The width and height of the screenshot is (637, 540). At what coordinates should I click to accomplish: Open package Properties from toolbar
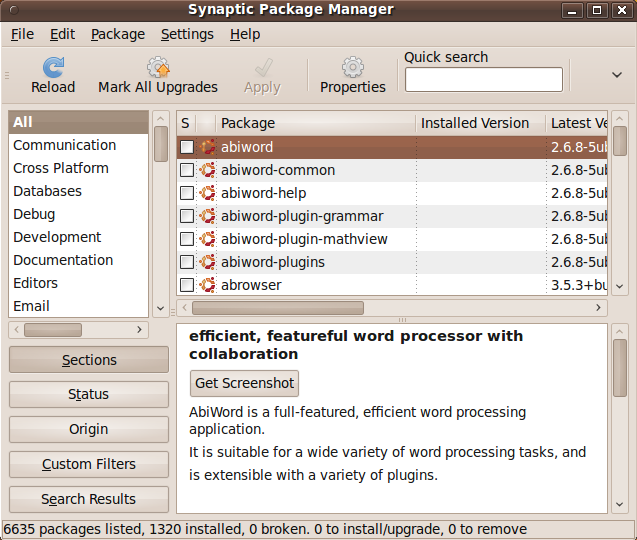point(353,76)
